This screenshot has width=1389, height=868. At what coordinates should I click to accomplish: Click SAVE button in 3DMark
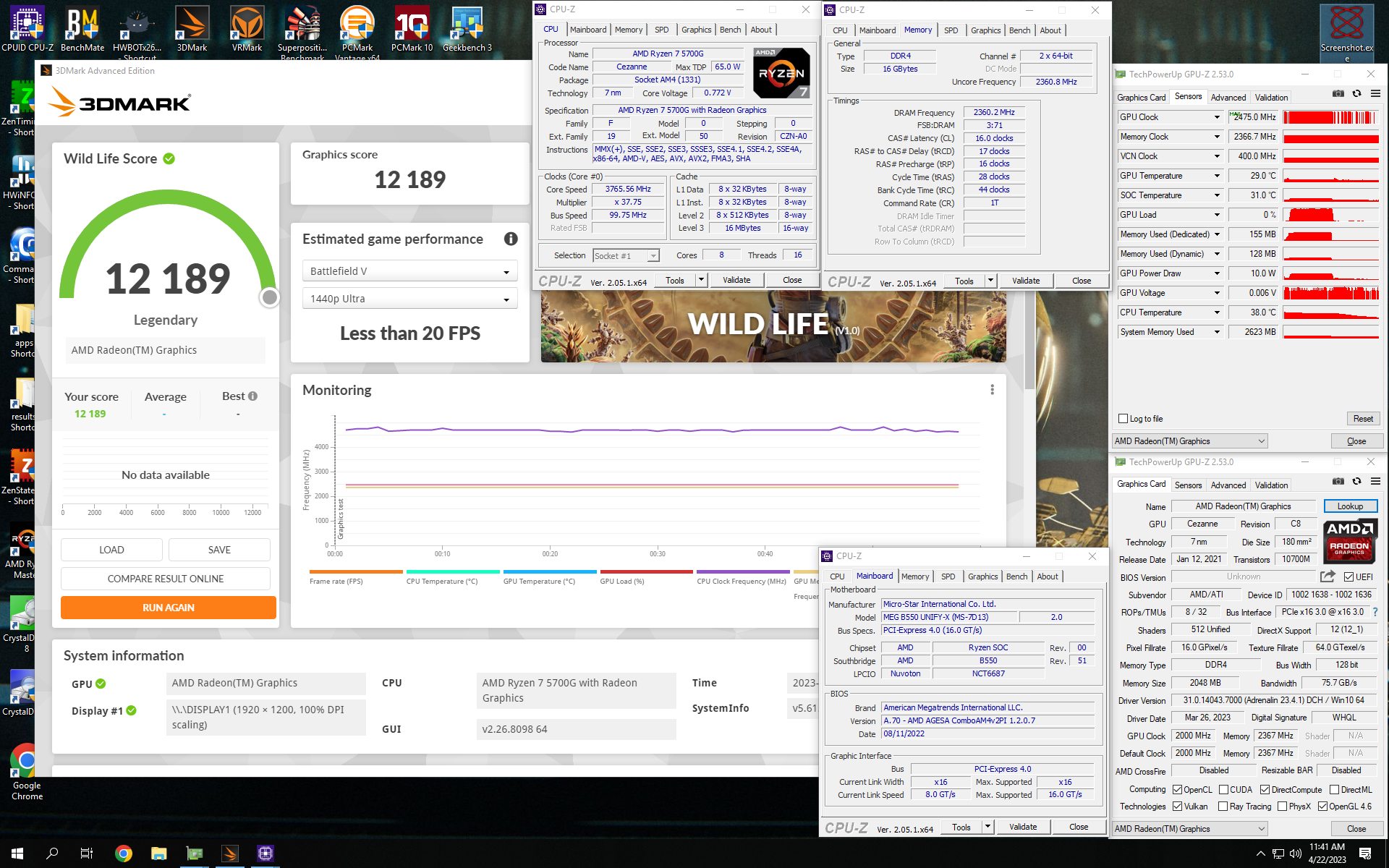pyautogui.click(x=219, y=550)
